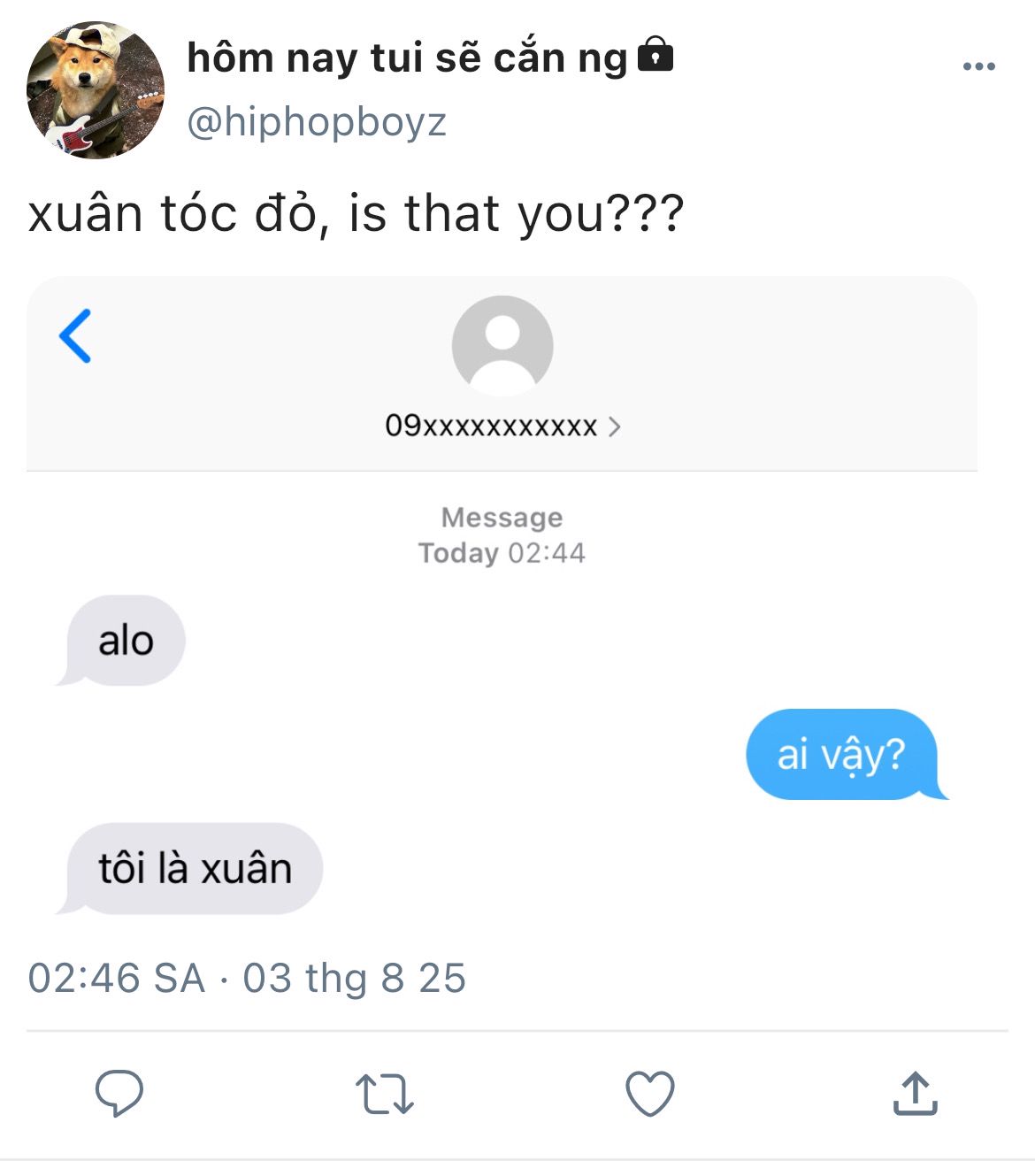The height and width of the screenshot is (1176, 1035).
Task: Click the tweet timestamp 02:46 SA
Action: (x=117, y=979)
